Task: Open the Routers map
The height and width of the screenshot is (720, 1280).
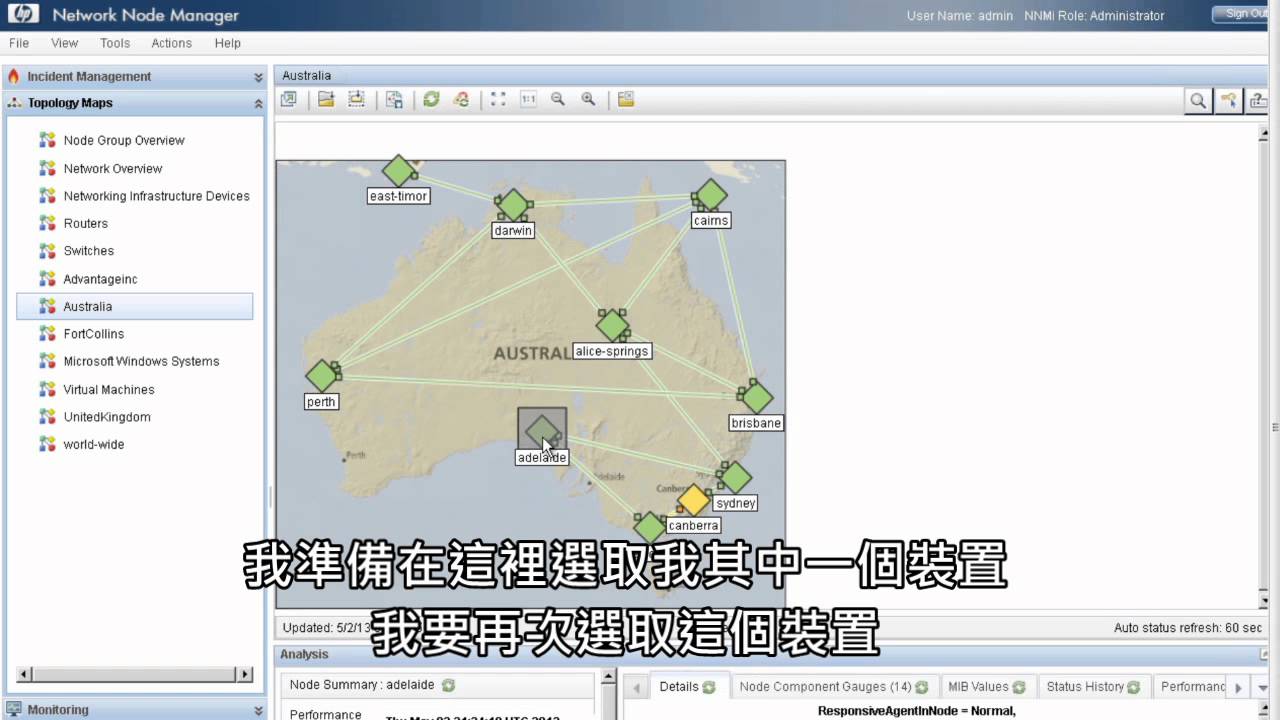Action: (85, 223)
